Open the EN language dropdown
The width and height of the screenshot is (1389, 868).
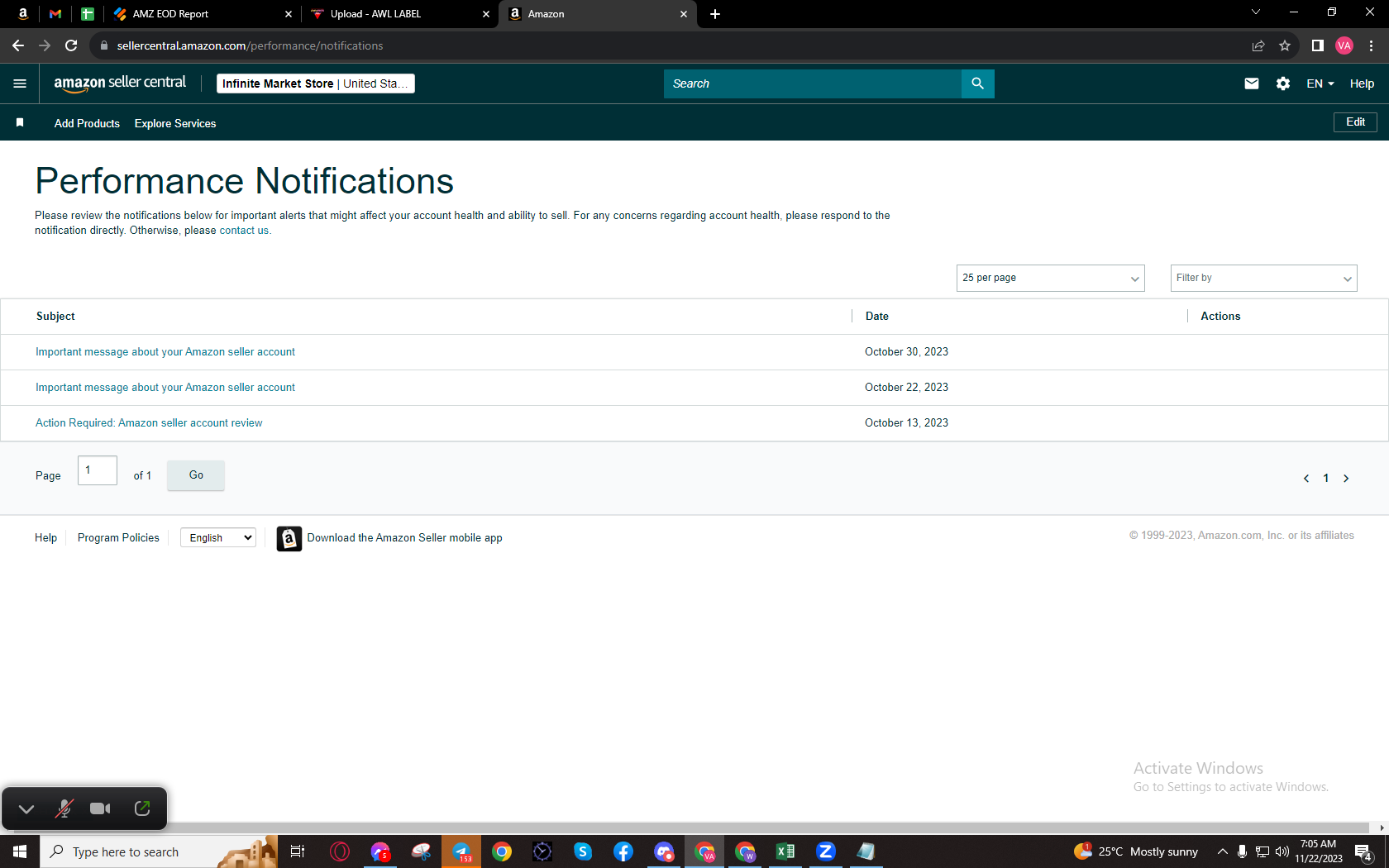click(1320, 83)
